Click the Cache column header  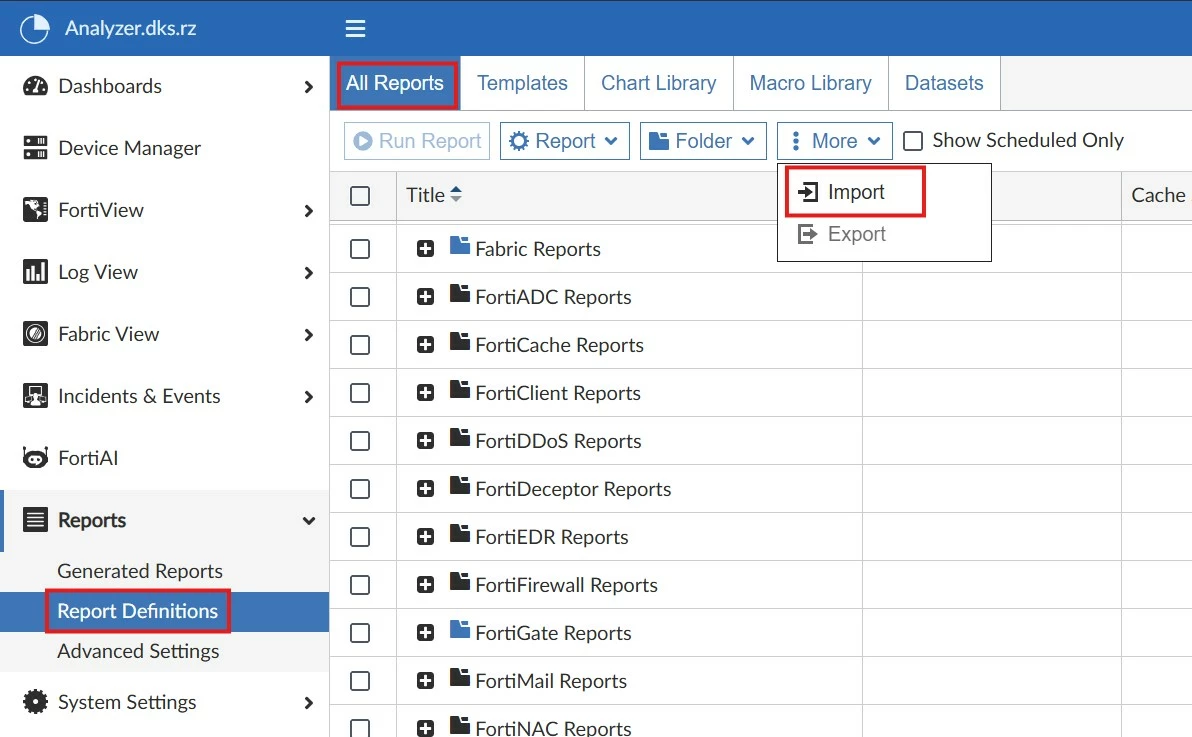pos(1158,195)
